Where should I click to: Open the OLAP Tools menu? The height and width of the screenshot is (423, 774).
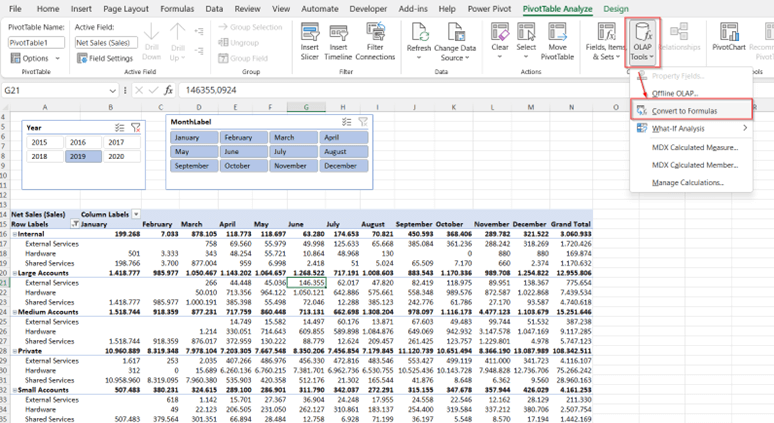642,41
